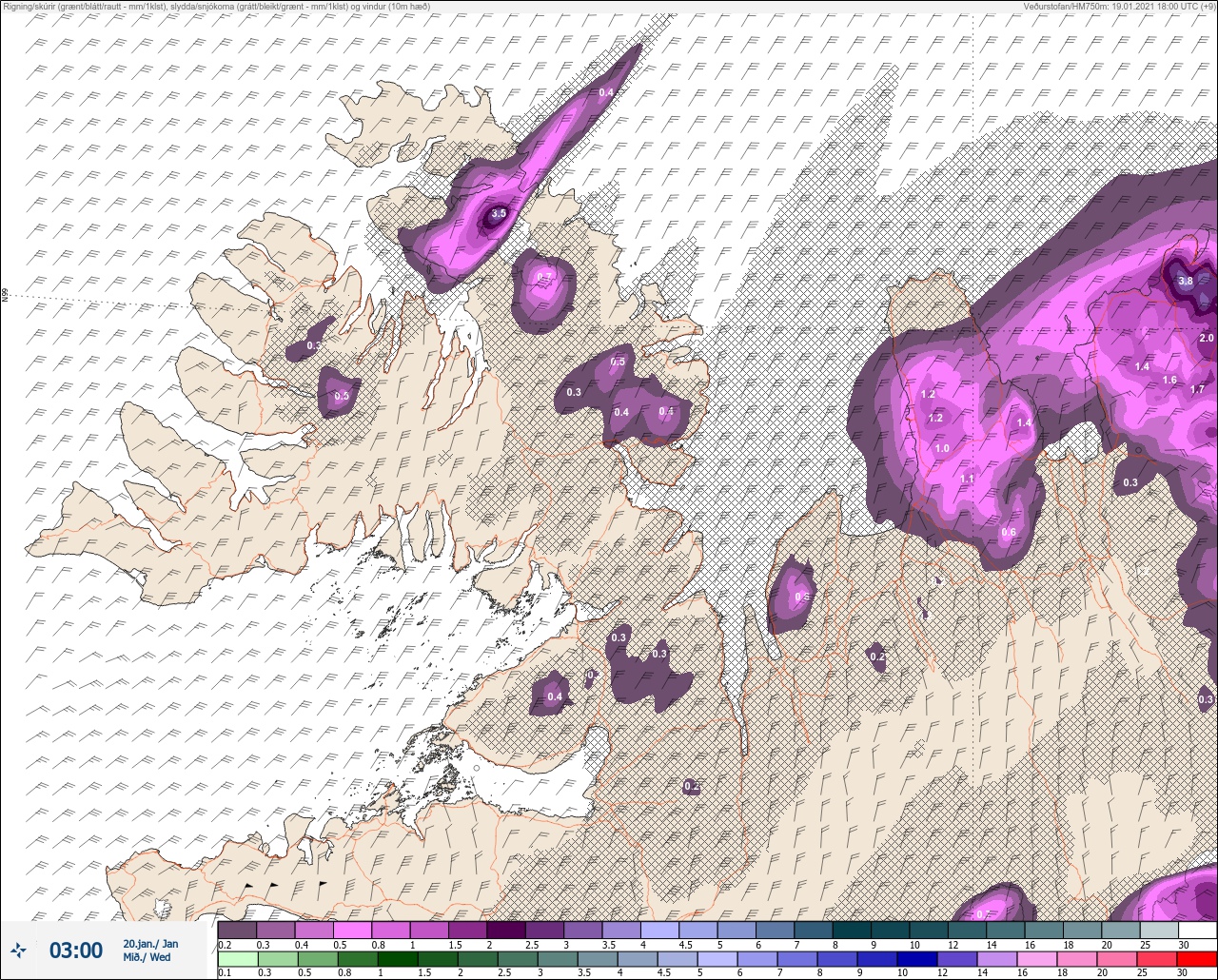The width and height of the screenshot is (1218, 980).
Task: Select the 1.1 precipitation value on the map
Action: [x=967, y=479]
